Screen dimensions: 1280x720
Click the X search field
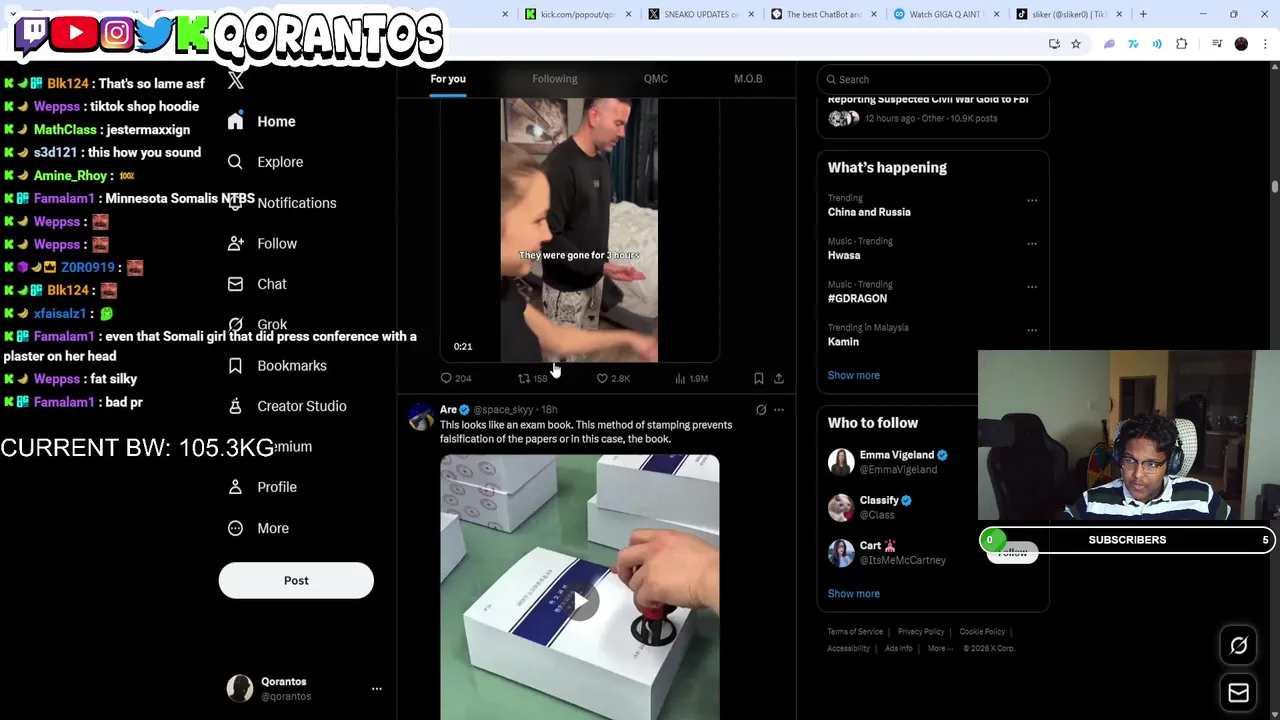[x=932, y=79]
